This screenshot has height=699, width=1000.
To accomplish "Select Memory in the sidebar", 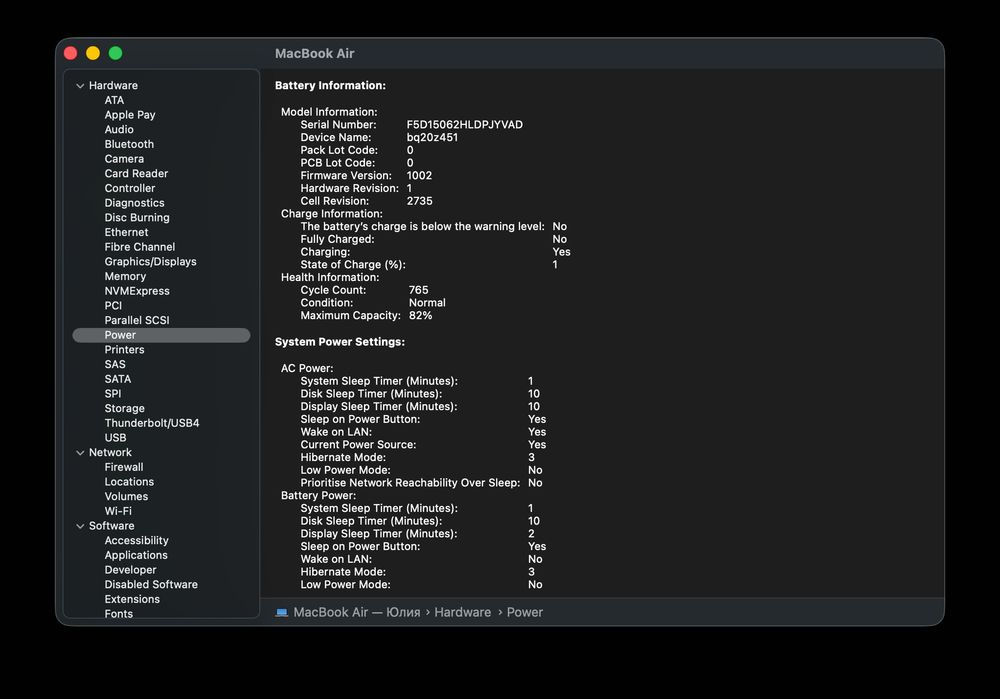I will coord(126,276).
